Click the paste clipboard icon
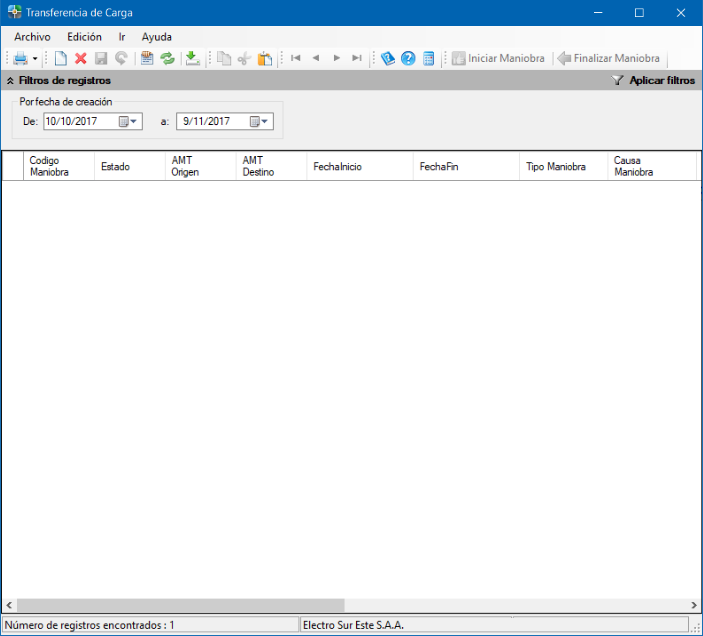The height and width of the screenshot is (636, 703). click(x=264, y=59)
